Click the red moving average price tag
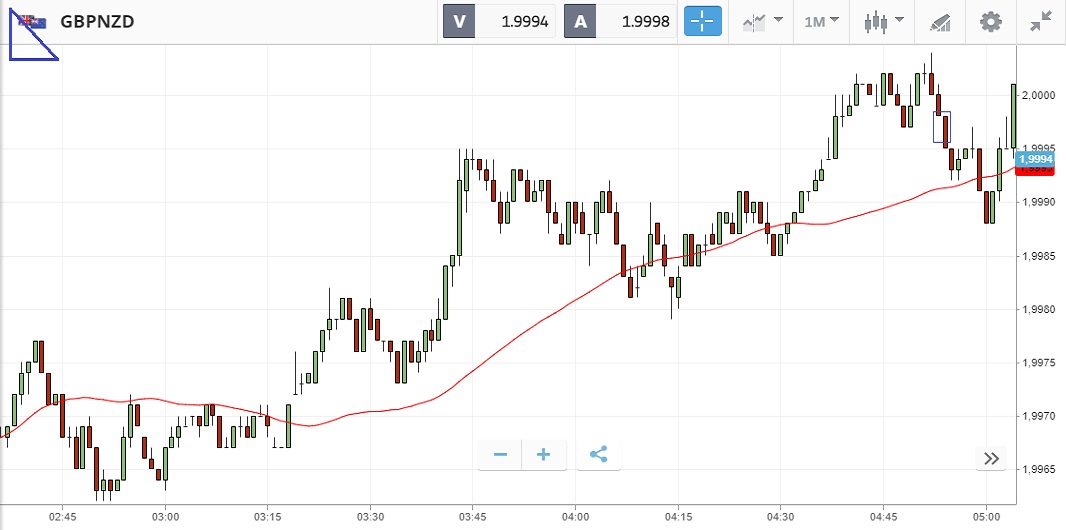The height and width of the screenshot is (530, 1066). coord(1035,171)
